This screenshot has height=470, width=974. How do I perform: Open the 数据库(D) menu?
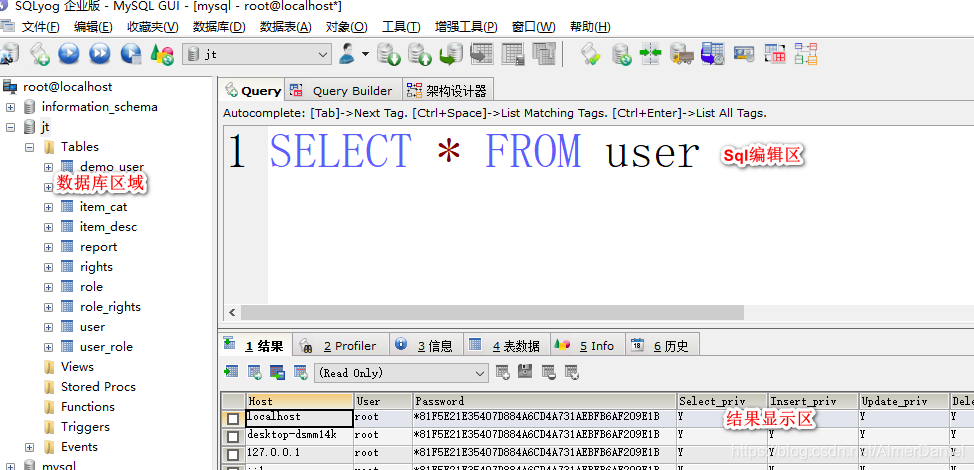coord(219,27)
